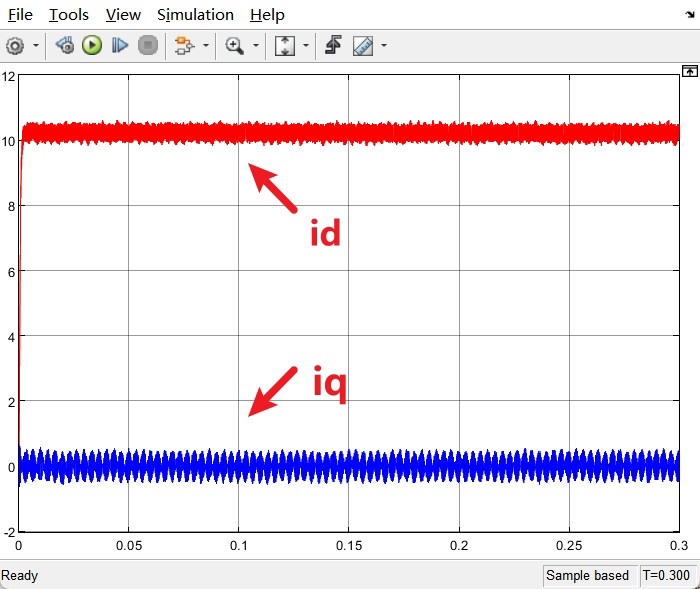The width and height of the screenshot is (700, 589).
Task: Click the maximize axes icon above plot
Action: tap(690, 71)
